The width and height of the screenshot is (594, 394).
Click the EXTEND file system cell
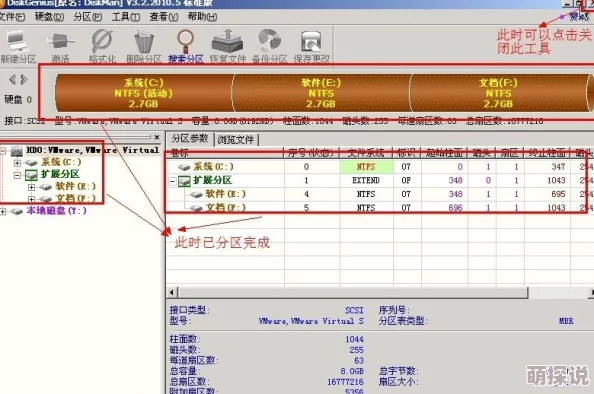[366, 180]
